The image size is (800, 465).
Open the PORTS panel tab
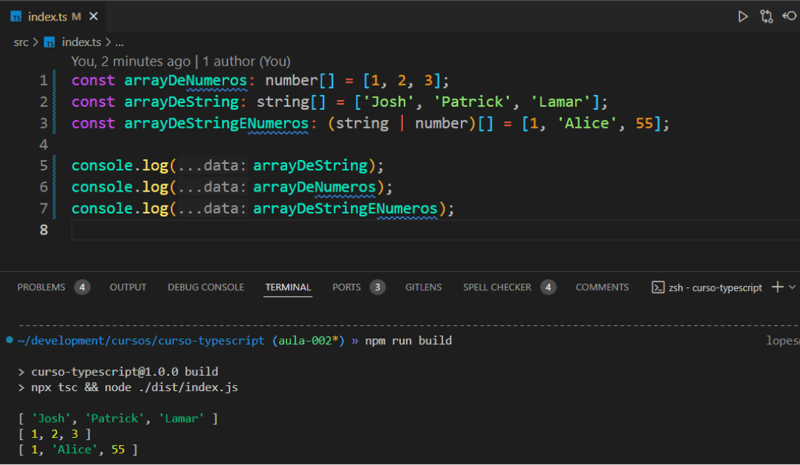point(346,287)
